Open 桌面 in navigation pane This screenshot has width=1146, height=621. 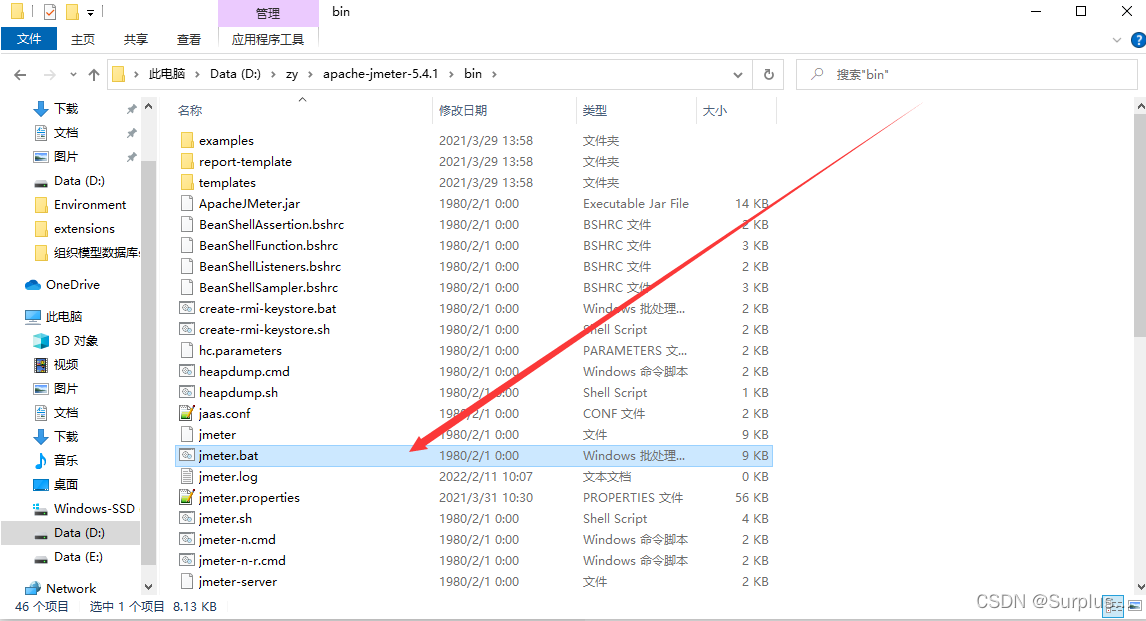66,485
